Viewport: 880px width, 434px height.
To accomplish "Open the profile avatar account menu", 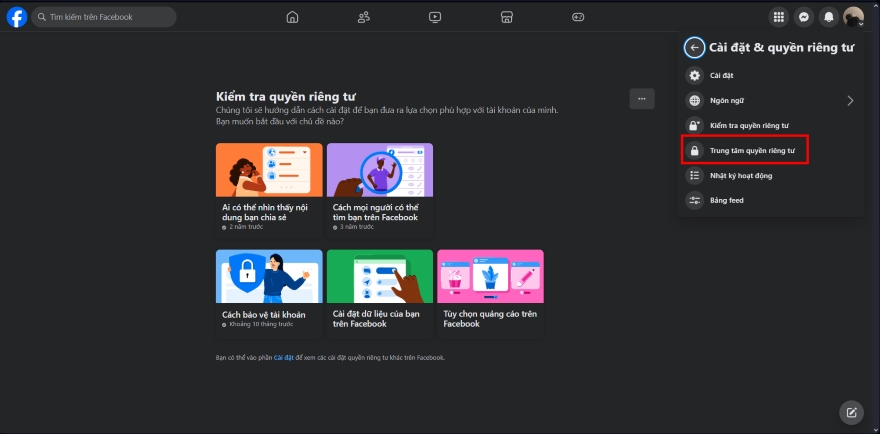I will 853,17.
